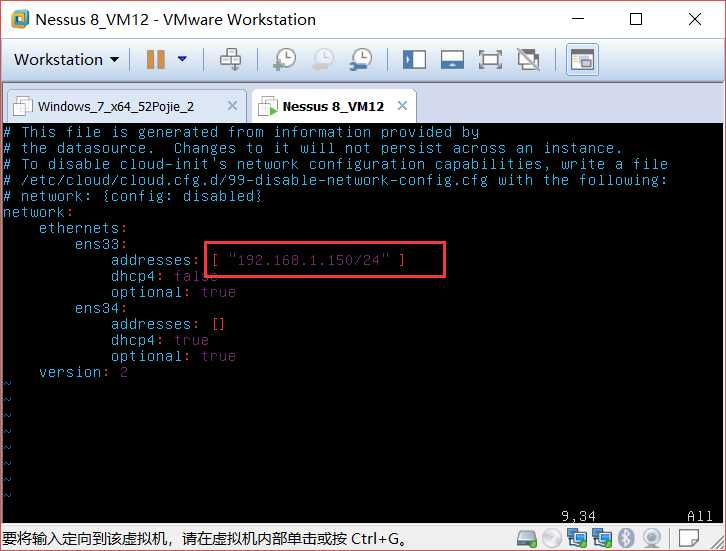Switch to the Windows_7_x64_52Pojie_2 tab

116,106
